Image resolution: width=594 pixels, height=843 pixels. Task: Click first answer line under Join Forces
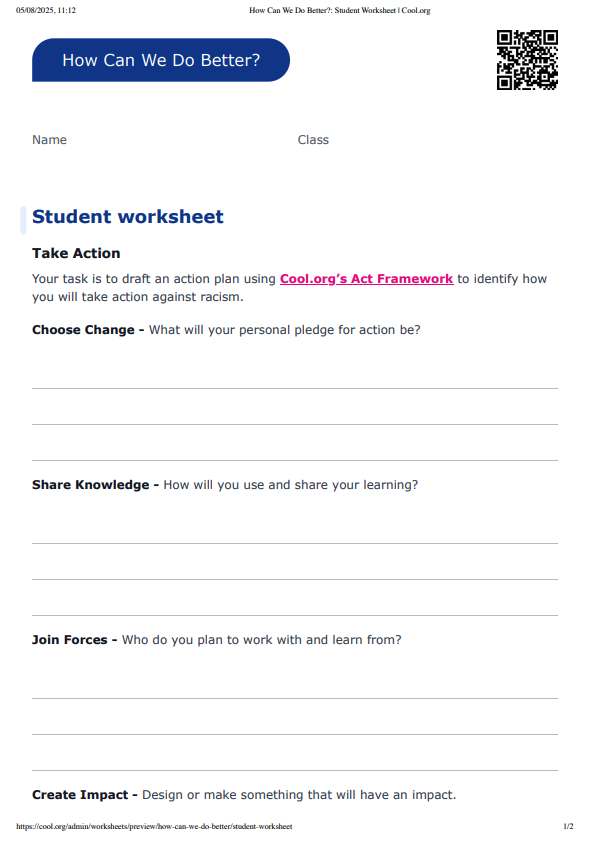(x=295, y=698)
